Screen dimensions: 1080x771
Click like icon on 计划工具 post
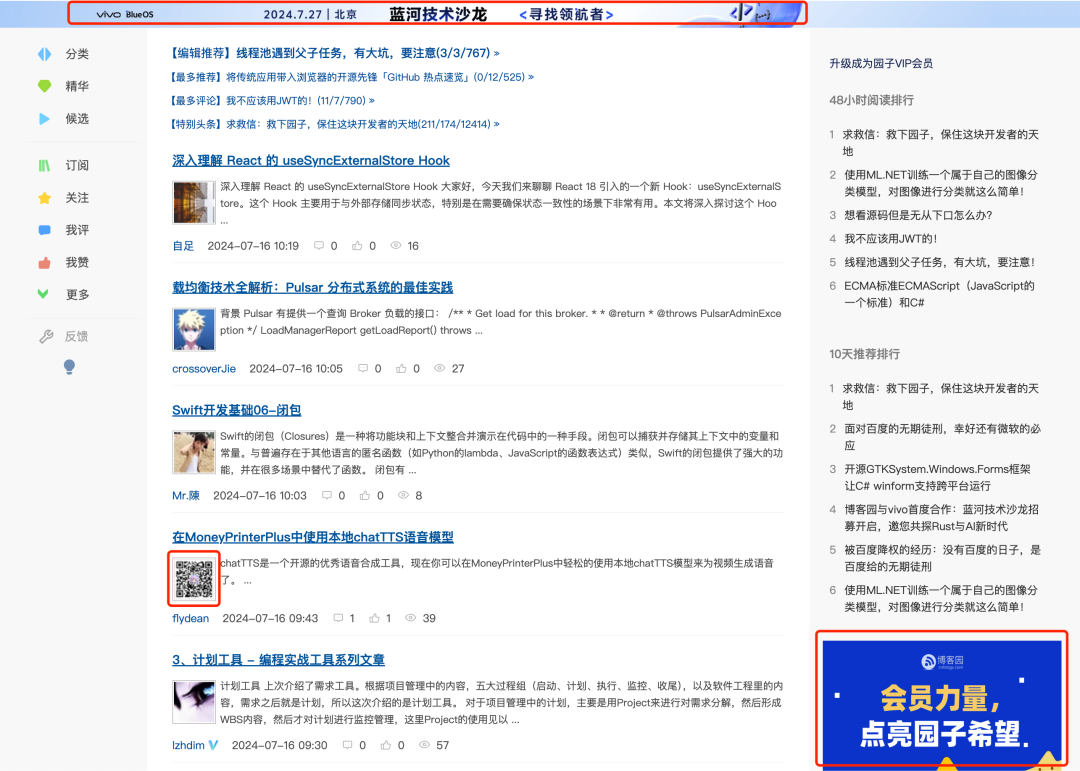click(x=386, y=745)
